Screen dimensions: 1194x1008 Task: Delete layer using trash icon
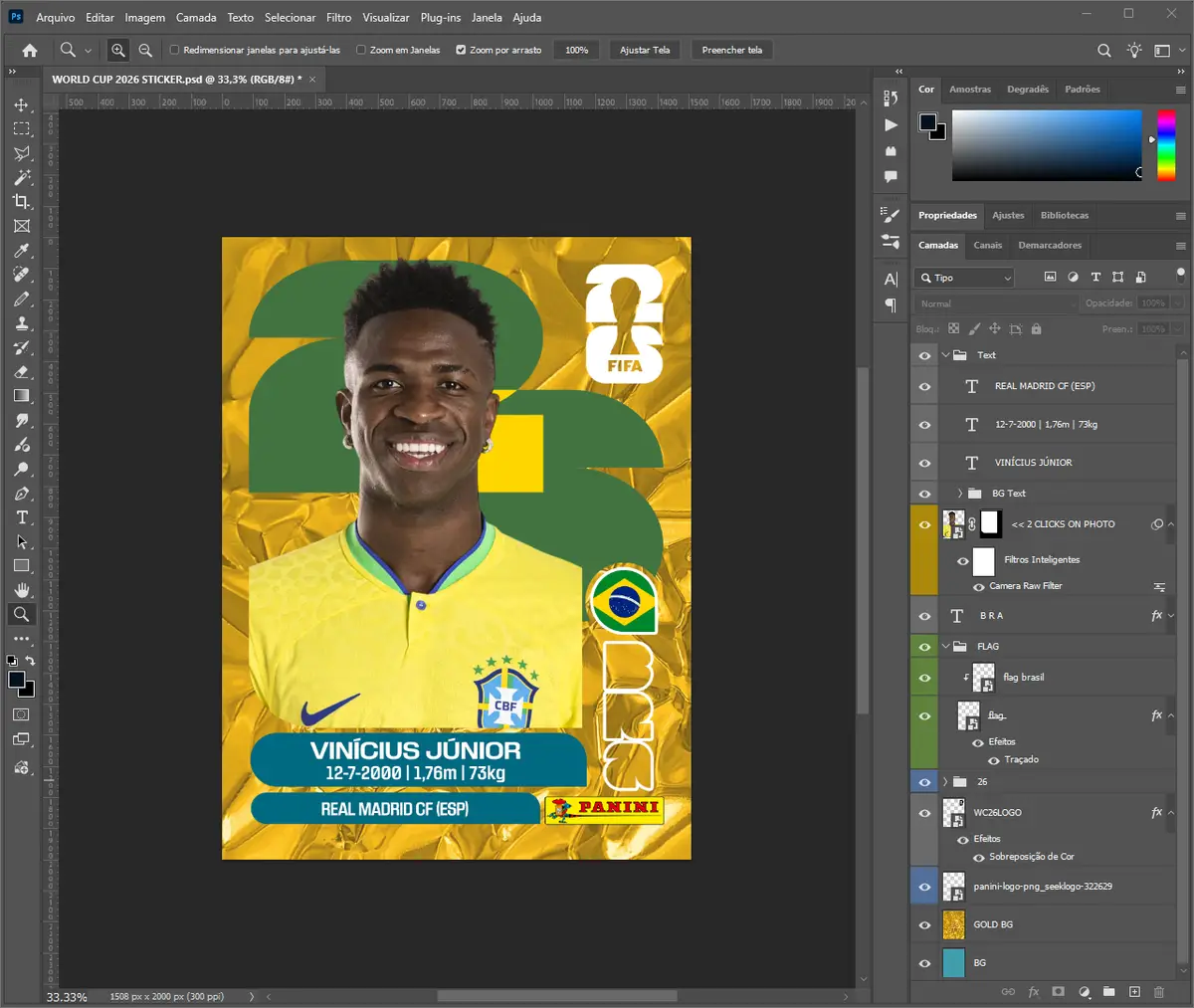[1159, 992]
